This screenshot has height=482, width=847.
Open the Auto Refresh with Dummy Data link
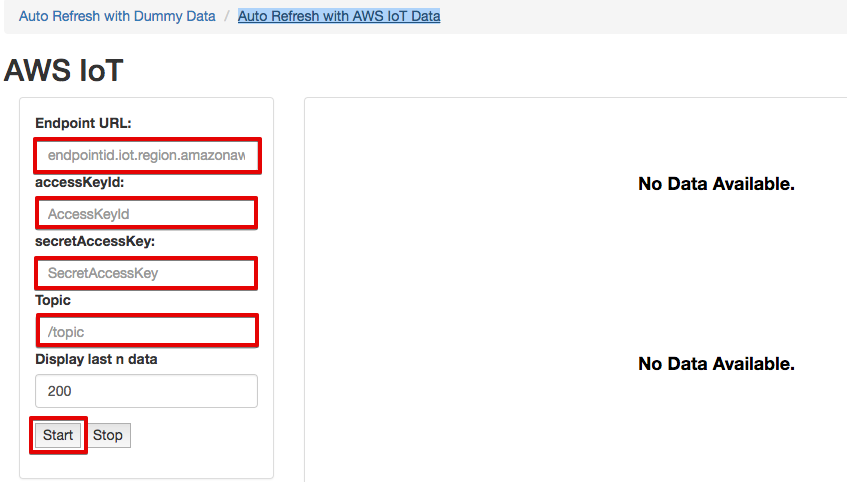(117, 16)
